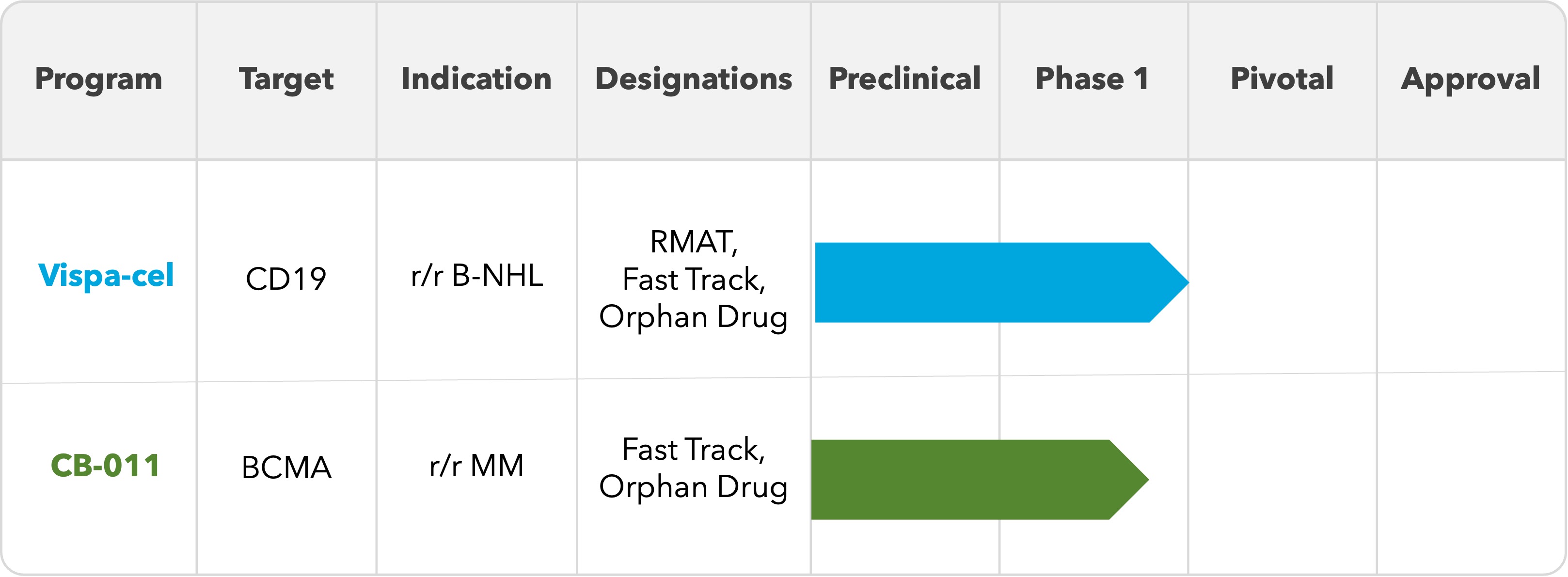Viewport: 1568px width, 577px height.
Task: Select the Target column header
Action: click(286, 79)
